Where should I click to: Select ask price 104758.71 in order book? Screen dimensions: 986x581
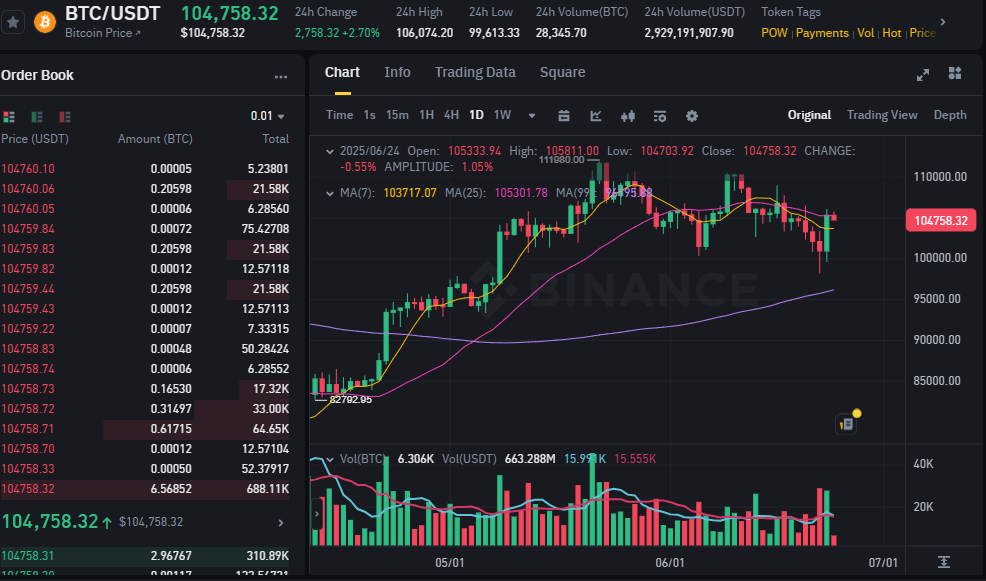click(x=28, y=429)
